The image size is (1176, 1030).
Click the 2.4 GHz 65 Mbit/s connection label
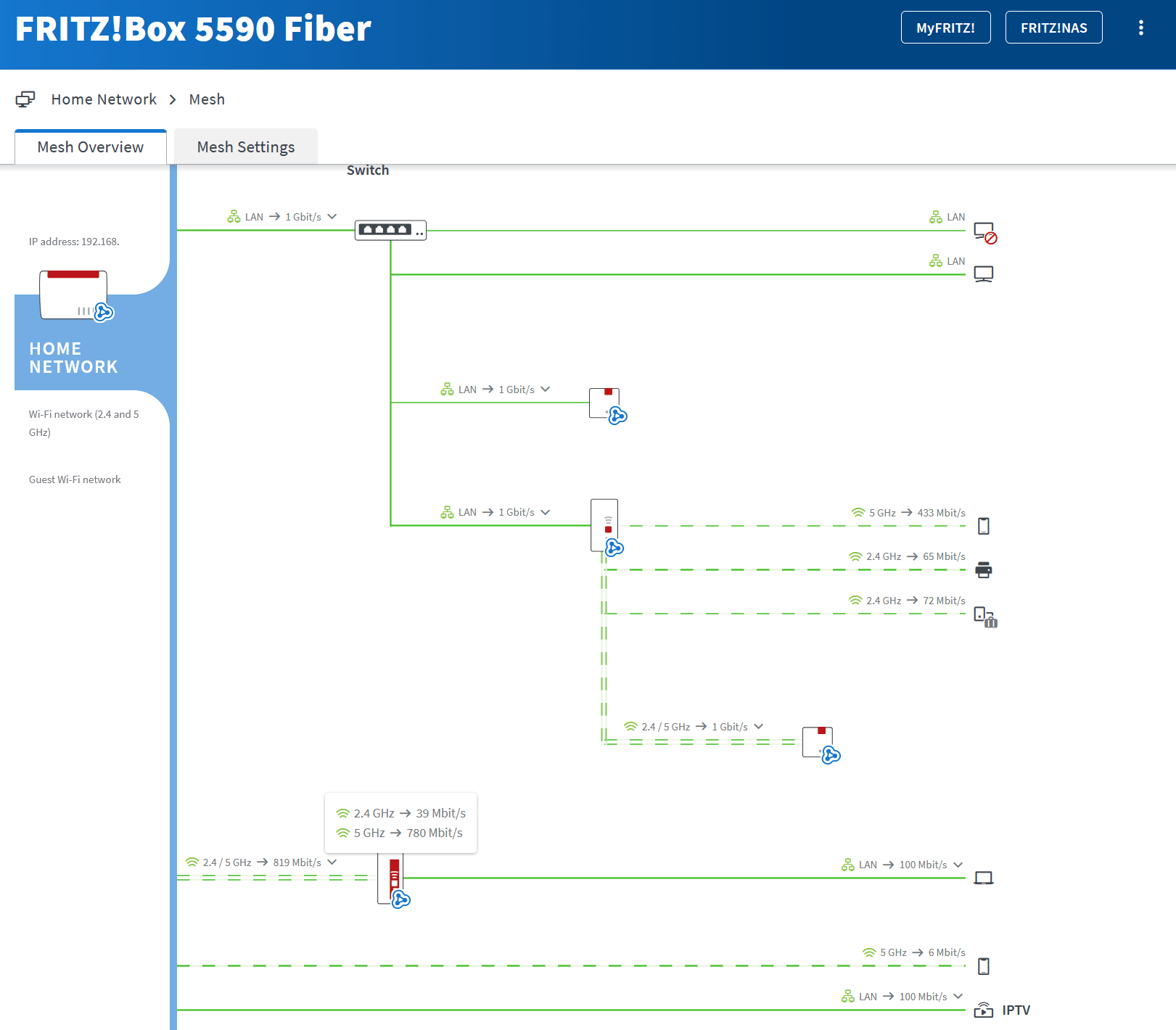click(907, 556)
